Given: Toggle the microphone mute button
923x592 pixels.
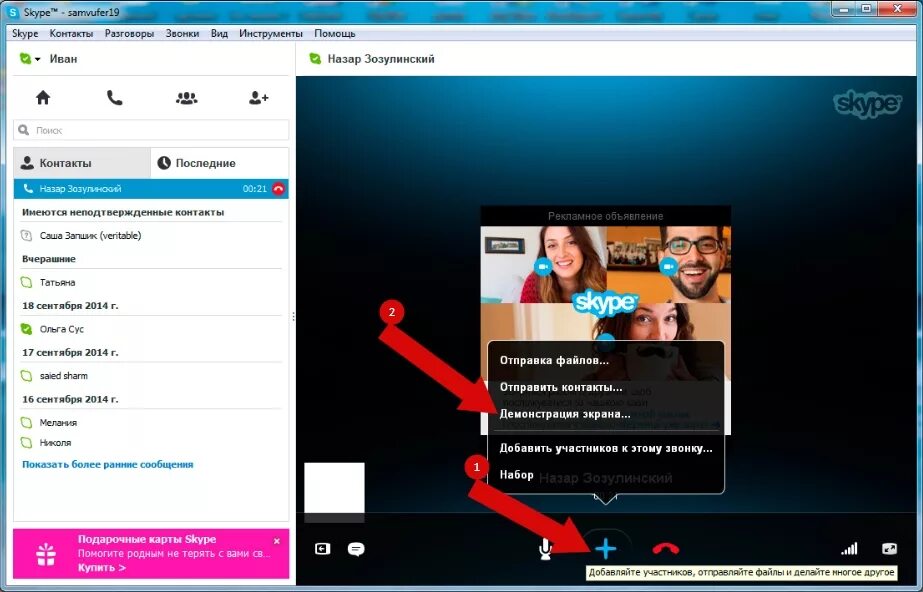Looking at the screenshot, I should (546, 548).
